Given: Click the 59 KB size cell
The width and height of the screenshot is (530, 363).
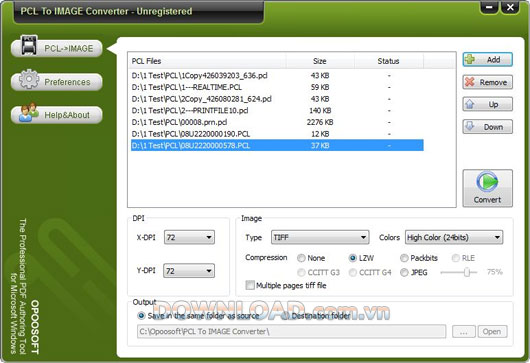Looking at the screenshot, I should [x=320, y=87].
